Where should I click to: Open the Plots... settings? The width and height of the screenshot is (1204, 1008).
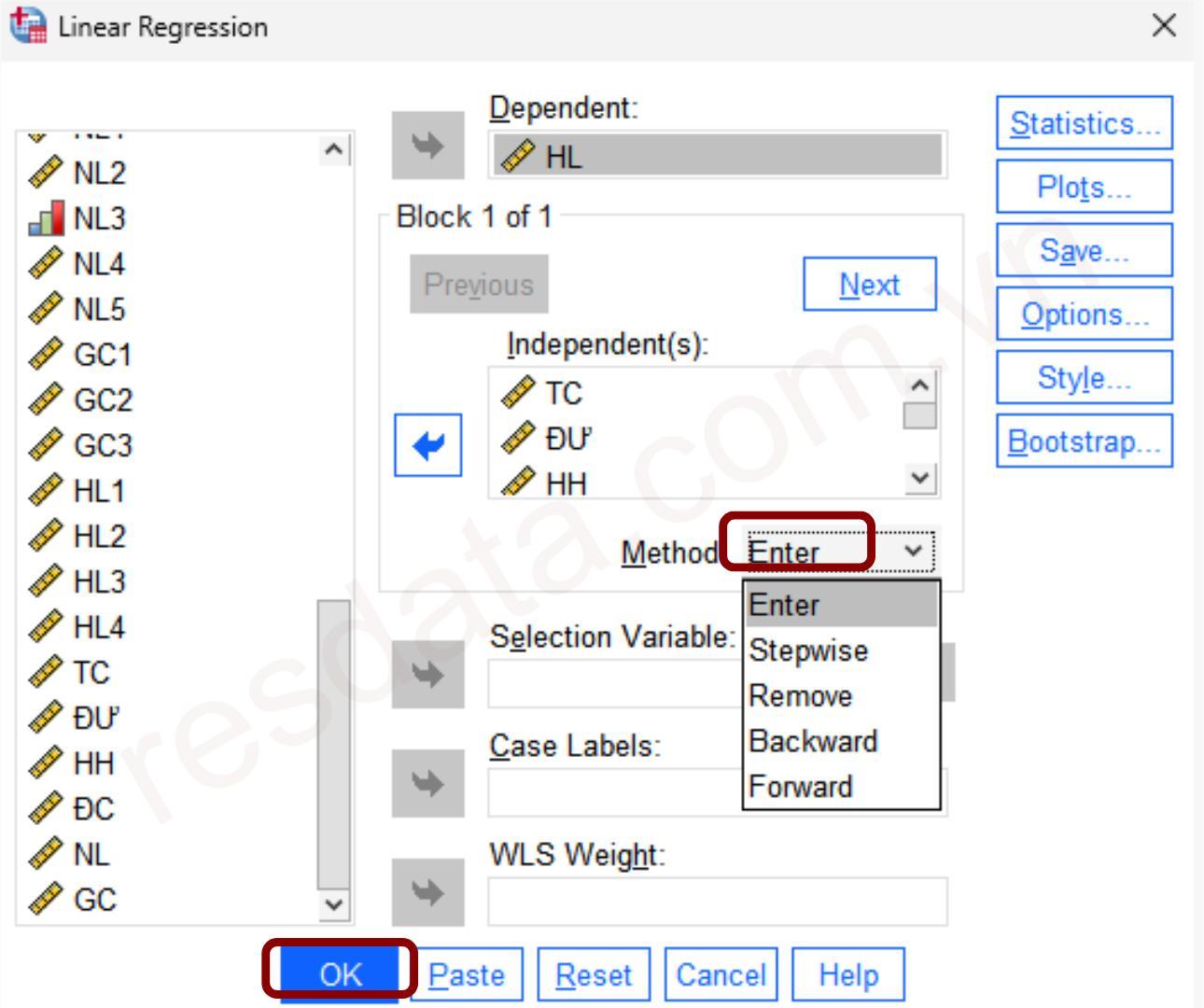tap(1085, 187)
